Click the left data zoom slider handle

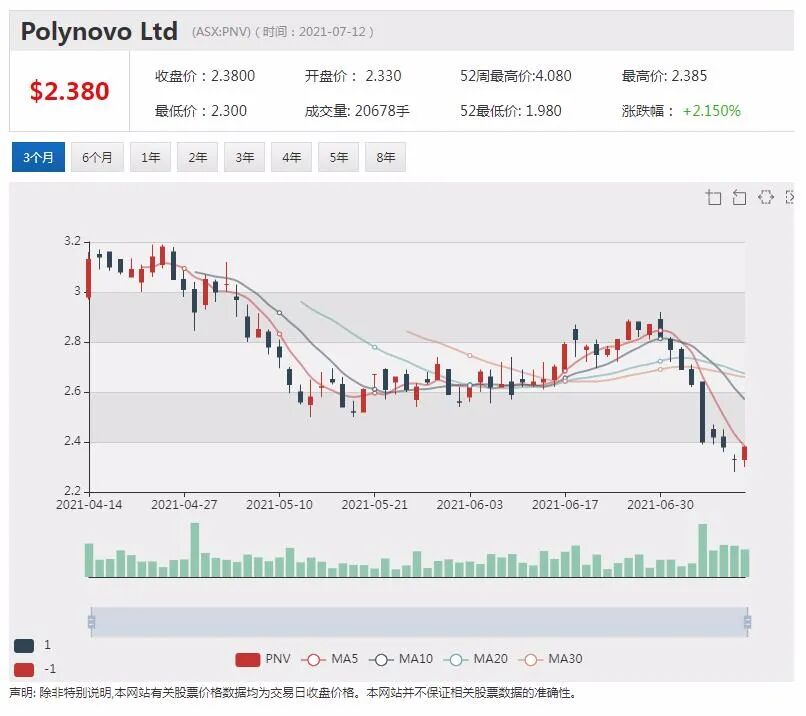coord(91,622)
